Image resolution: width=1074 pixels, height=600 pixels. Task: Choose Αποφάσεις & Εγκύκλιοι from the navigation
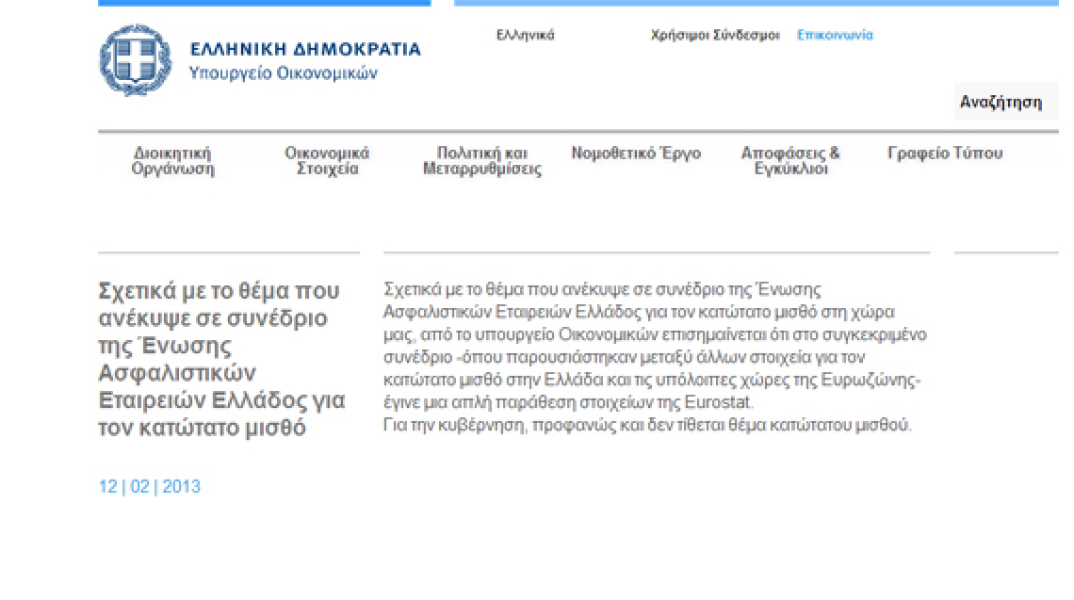coord(790,161)
